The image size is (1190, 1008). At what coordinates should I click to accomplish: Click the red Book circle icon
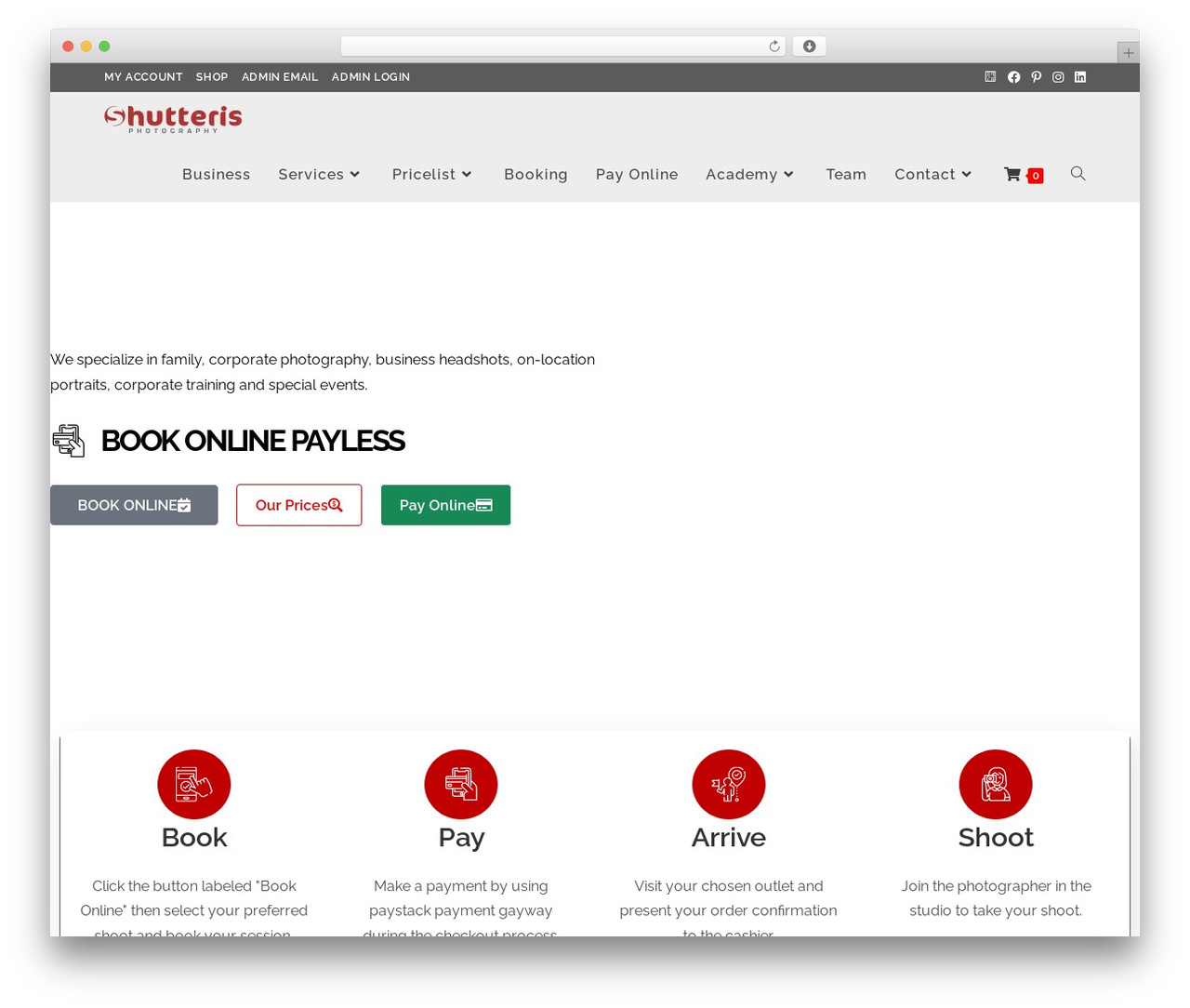click(194, 786)
